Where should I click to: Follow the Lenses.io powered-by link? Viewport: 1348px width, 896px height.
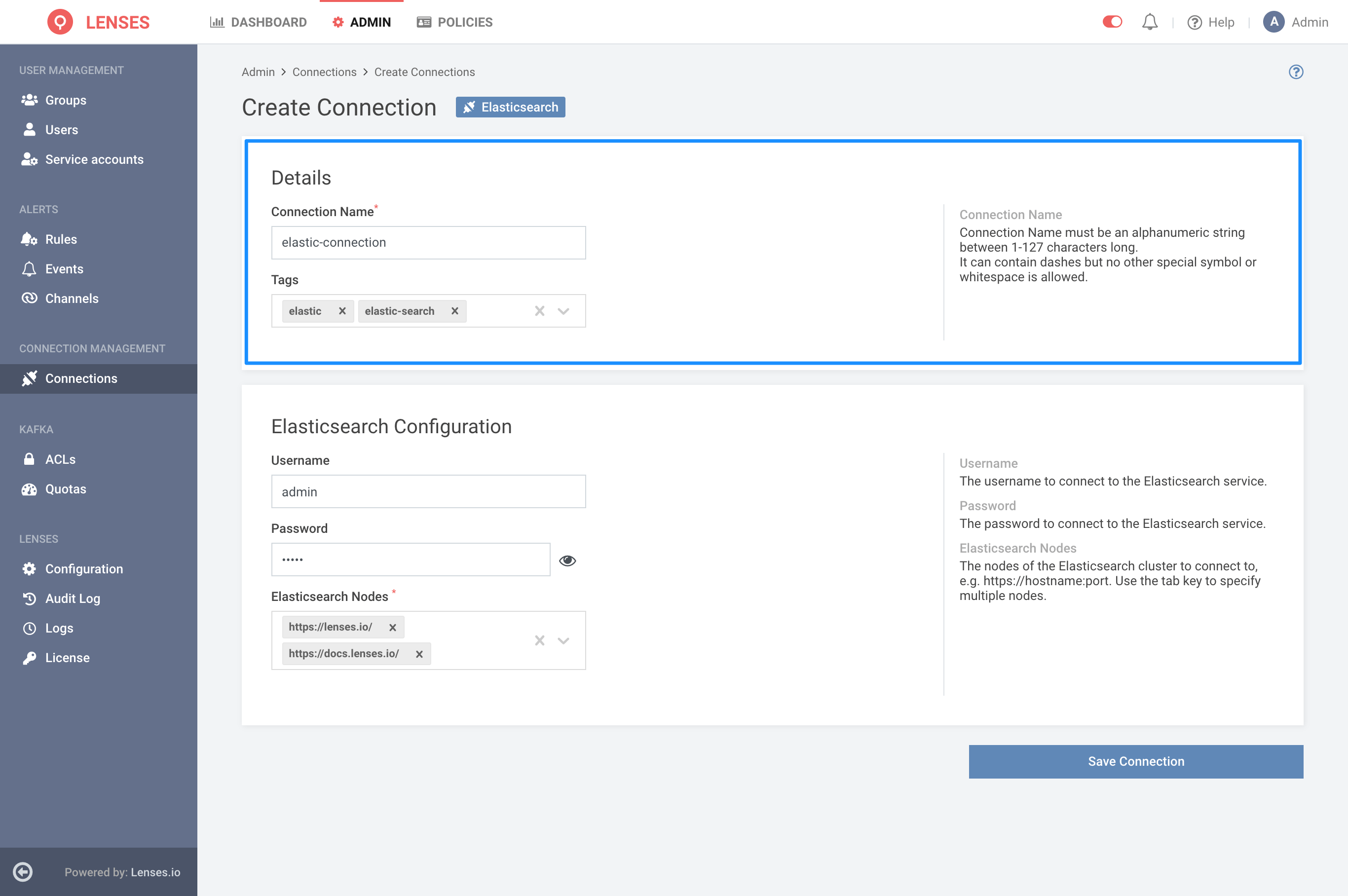coord(155,872)
